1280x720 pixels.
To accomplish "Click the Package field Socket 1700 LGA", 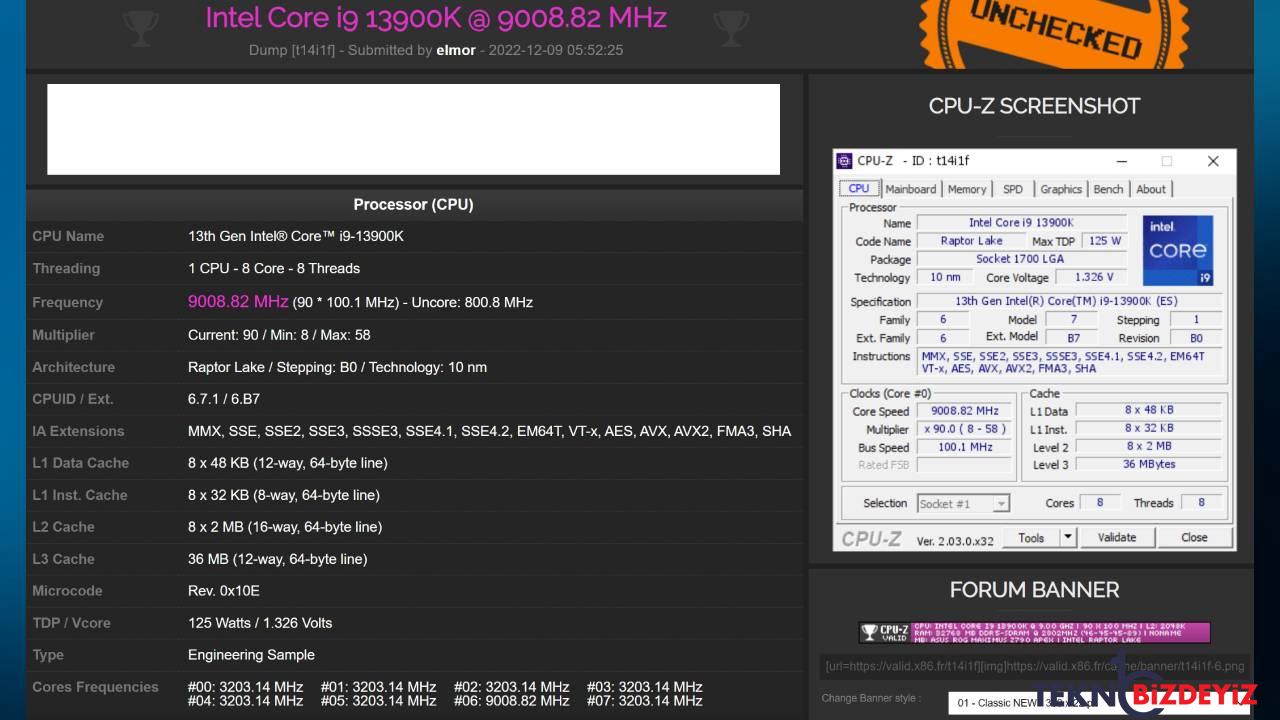I will click(1020, 259).
